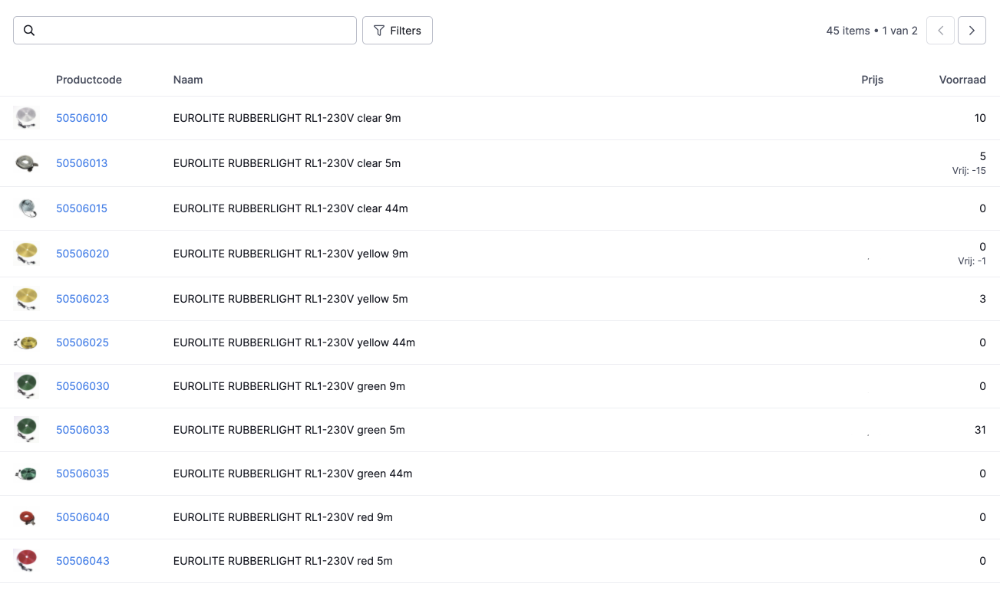This screenshot has width=1000, height=590.
Task: Click thumbnail of clear 44m rubberlight
Action: click(27, 208)
